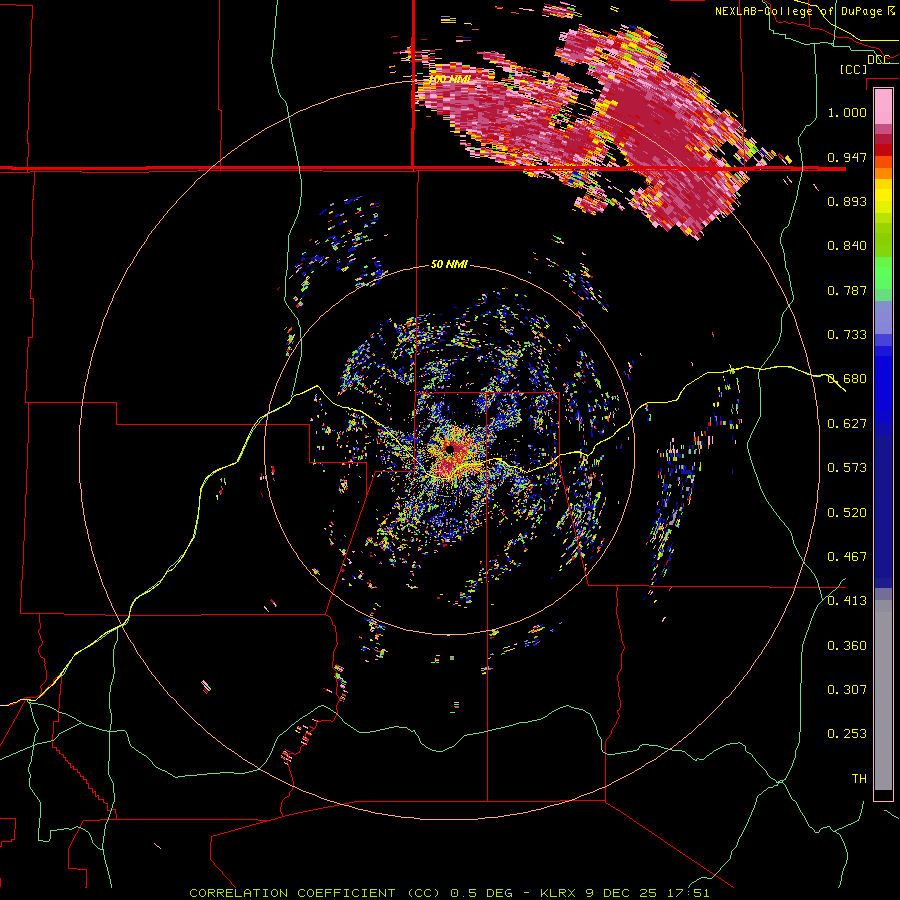The height and width of the screenshot is (900, 900).
Task: Pick the bright green segment of the color bar
Action: click(x=883, y=274)
